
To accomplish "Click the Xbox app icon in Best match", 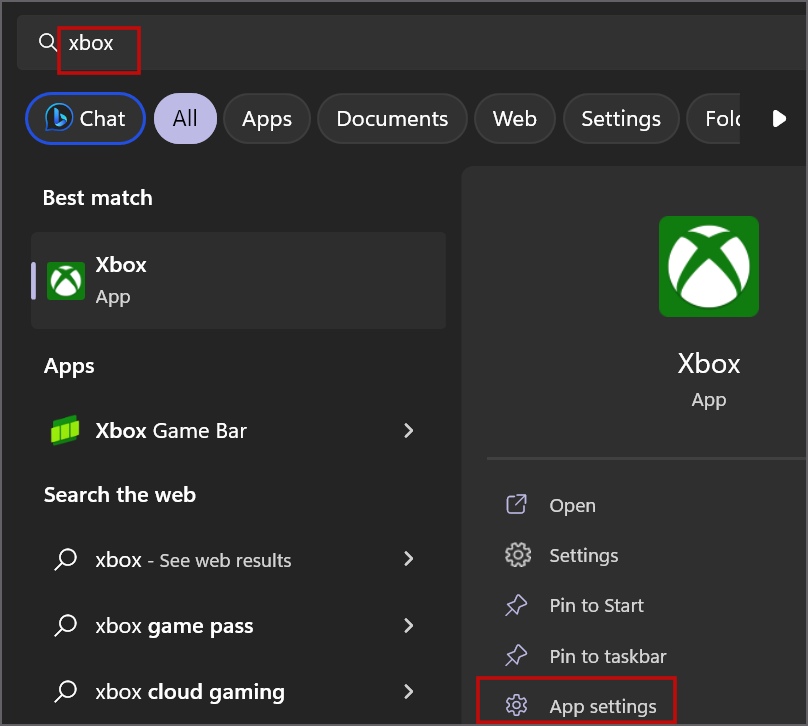I will pos(66,281).
